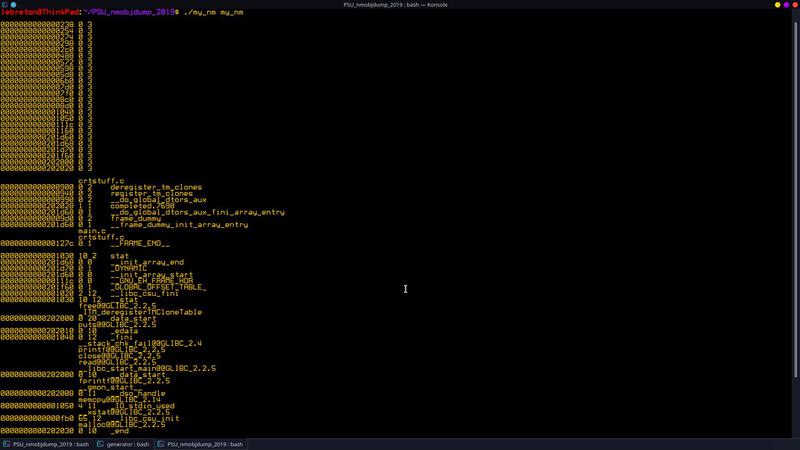Image resolution: width=800 pixels, height=450 pixels.
Task: Click the terminal's vertical scrollbar
Action: pos(796,200)
